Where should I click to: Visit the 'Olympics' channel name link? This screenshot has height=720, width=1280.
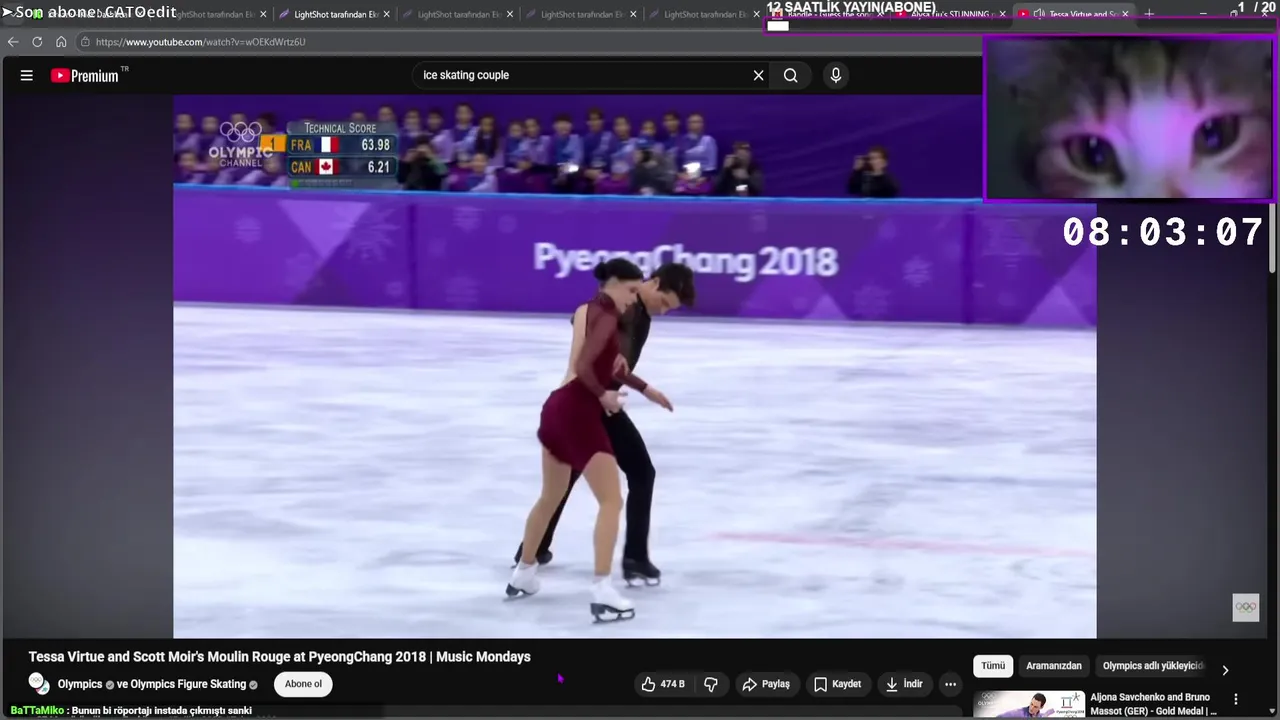[x=80, y=684]
